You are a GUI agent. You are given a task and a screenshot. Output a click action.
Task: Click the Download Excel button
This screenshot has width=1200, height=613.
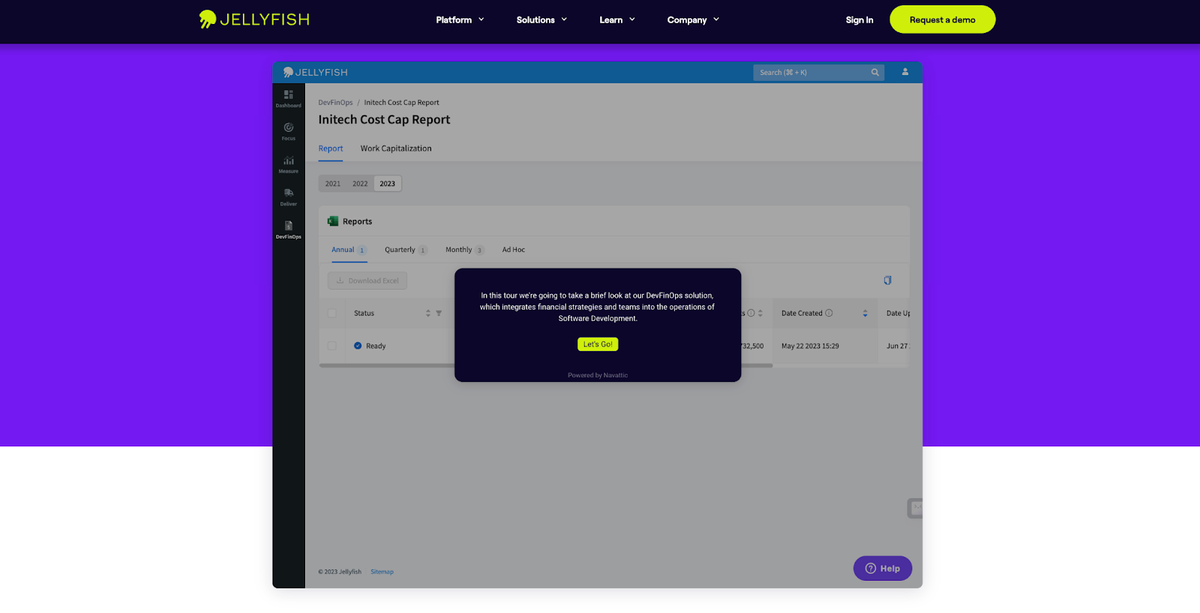(x=368, y=280)
